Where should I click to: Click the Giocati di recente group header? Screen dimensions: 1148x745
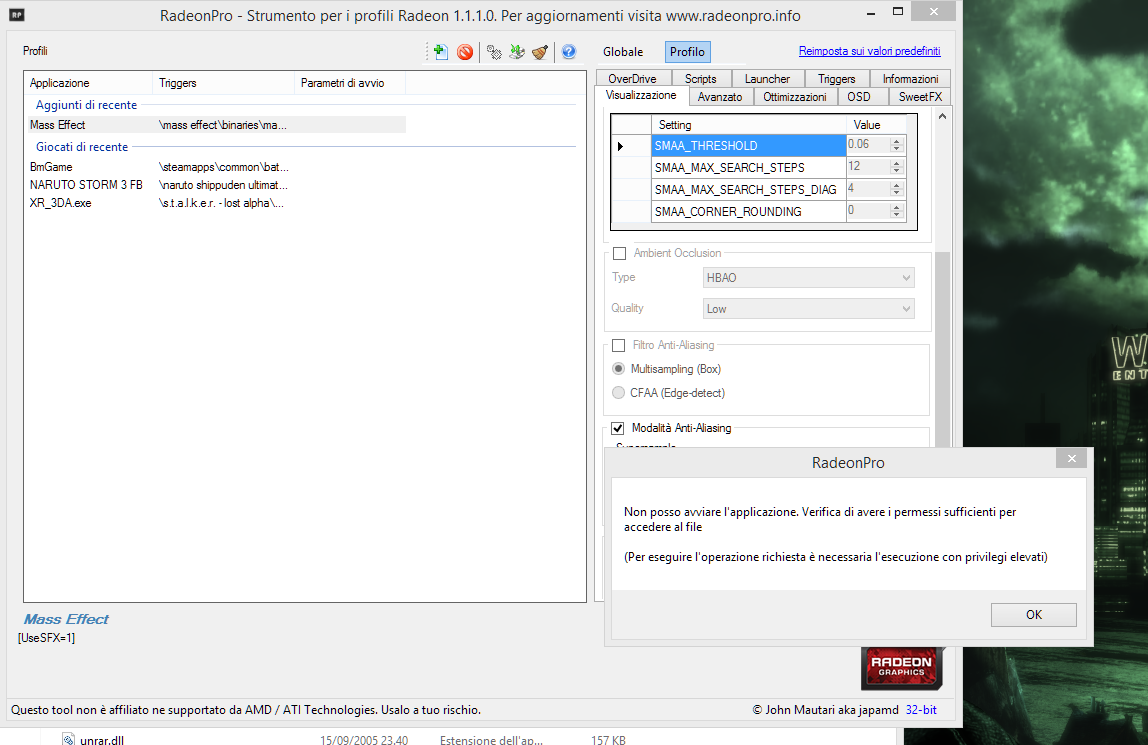pyautogui.click(x=82, y=146)
